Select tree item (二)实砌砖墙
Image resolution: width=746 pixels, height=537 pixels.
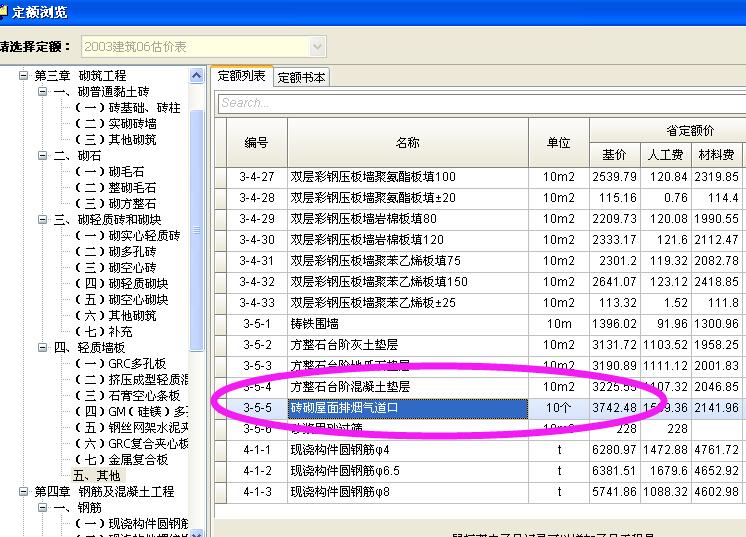[x=116, y=124]
